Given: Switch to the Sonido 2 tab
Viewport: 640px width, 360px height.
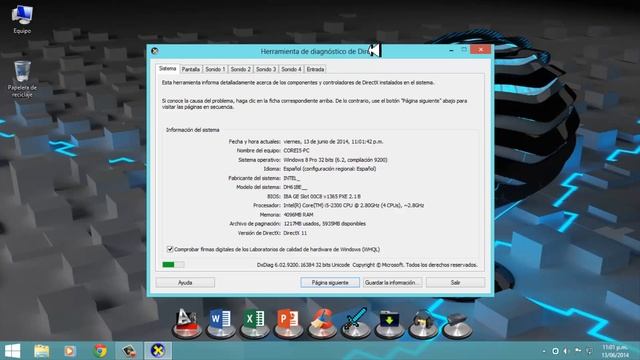Looking at the screenshot, I should [240, 69].
